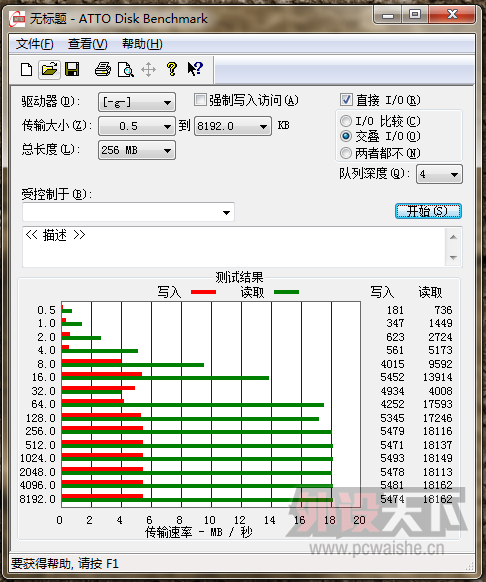Open a benchmark file with the folder icon
This screenshot has height=582, width=486.
pos(49,69)
